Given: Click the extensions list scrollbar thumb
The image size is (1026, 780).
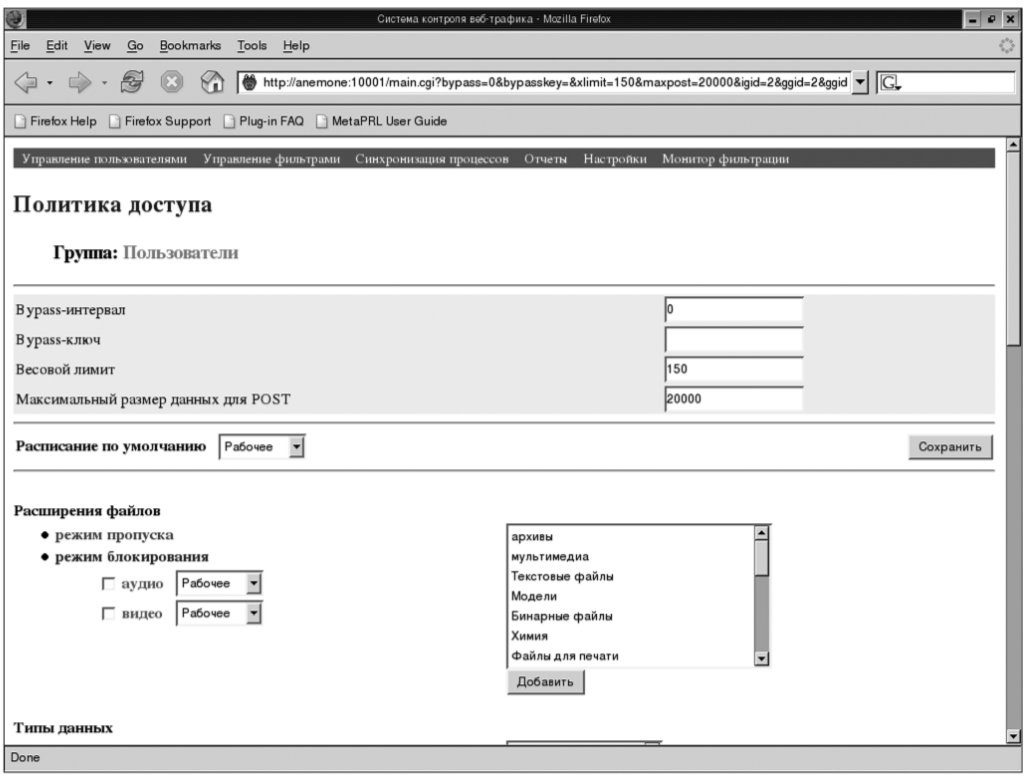Looking at the screenshot, I should [761, 559].
